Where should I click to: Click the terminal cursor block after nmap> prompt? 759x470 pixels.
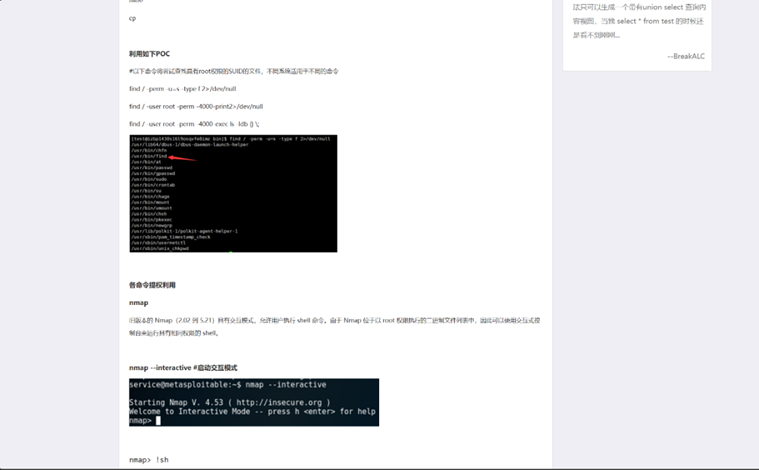[x=158, y=421]
